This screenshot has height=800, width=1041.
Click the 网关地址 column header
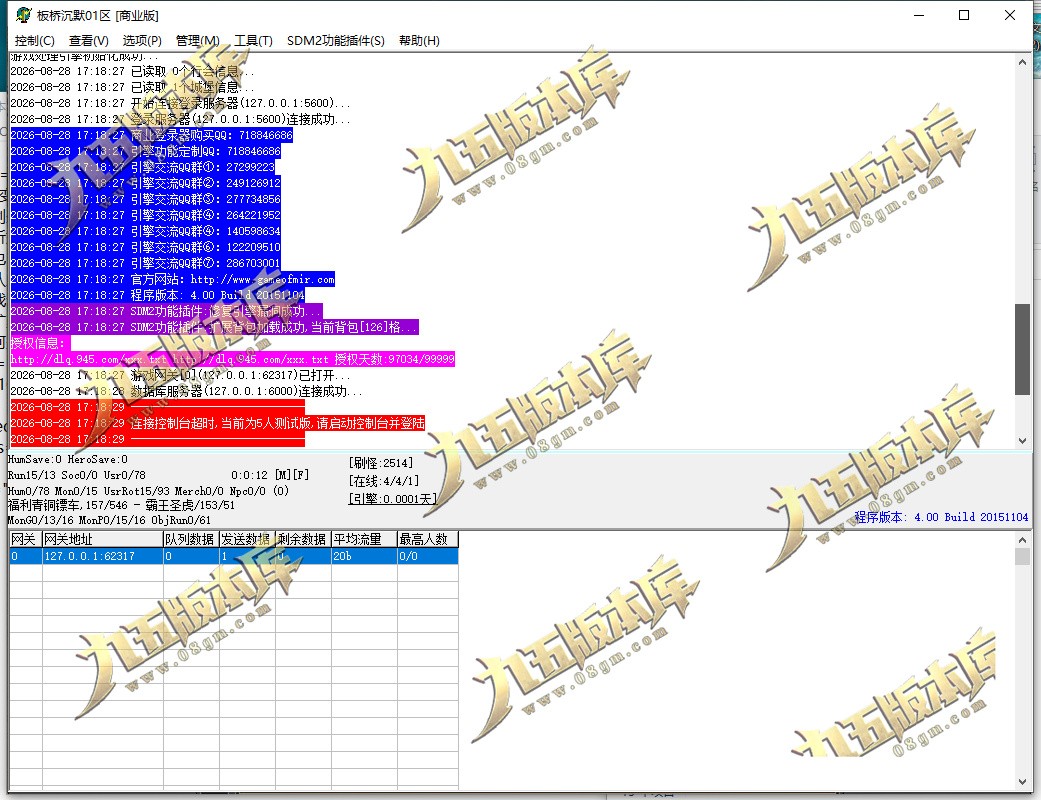[x=102, y=539]
